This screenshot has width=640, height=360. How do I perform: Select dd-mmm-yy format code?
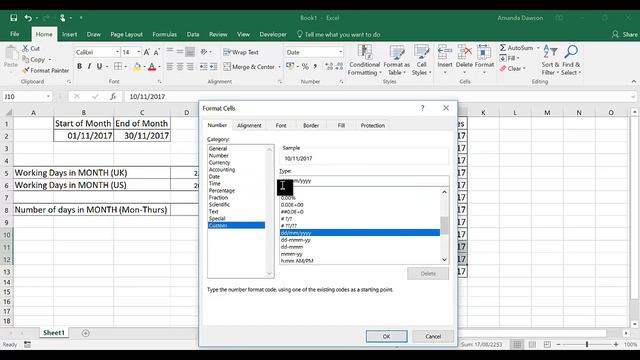click(296, 240)
